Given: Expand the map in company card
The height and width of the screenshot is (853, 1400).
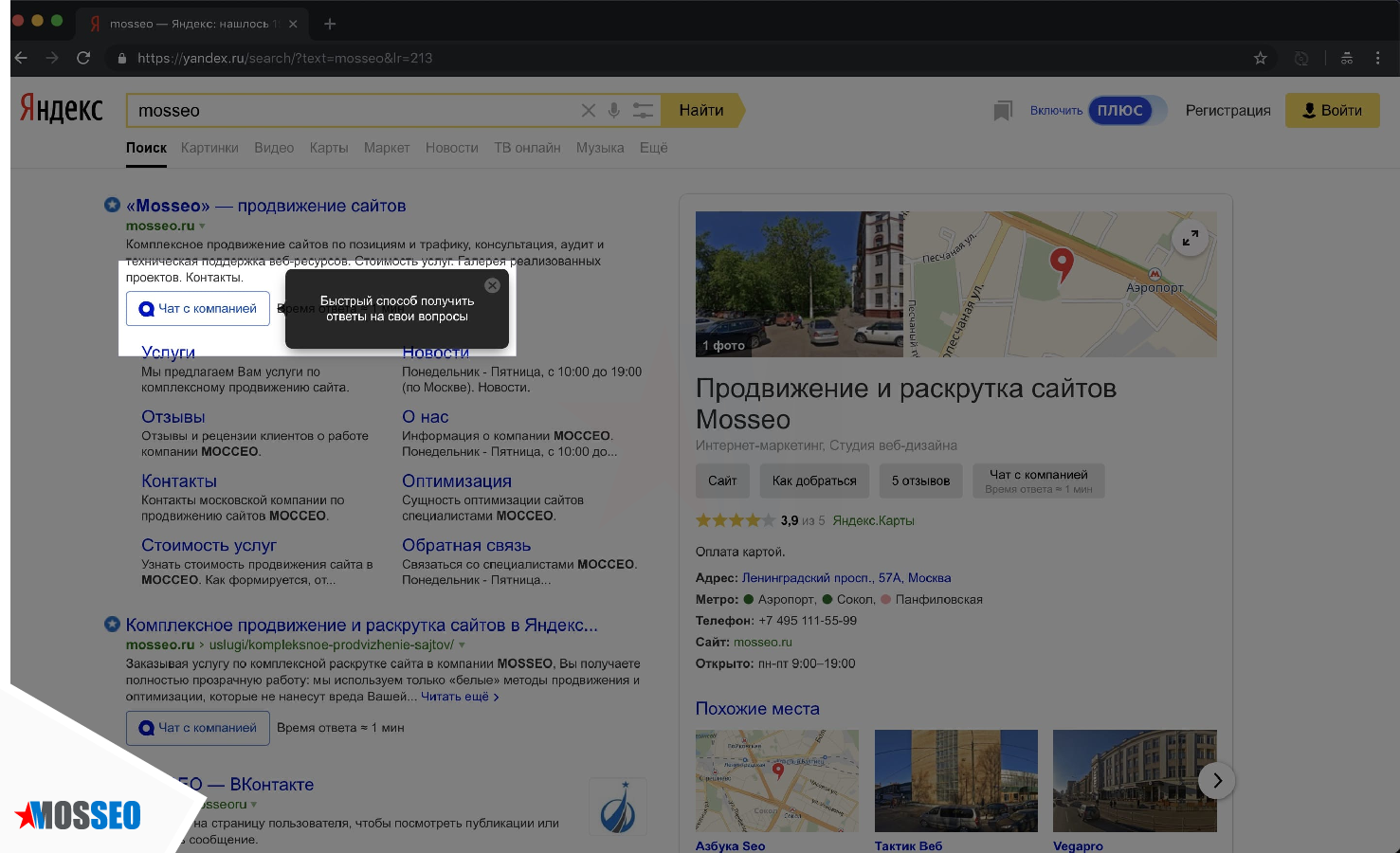Looking at the screenshot, I should (x=1191, y=238).
